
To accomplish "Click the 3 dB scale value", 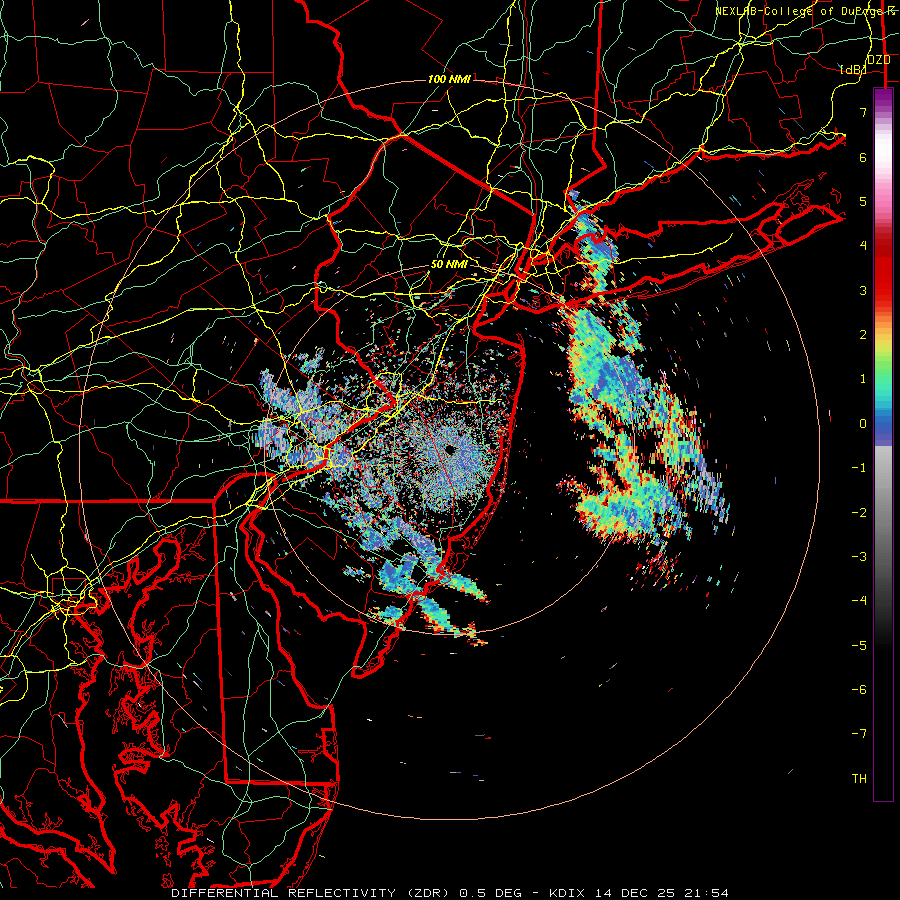I will point(863,290).
